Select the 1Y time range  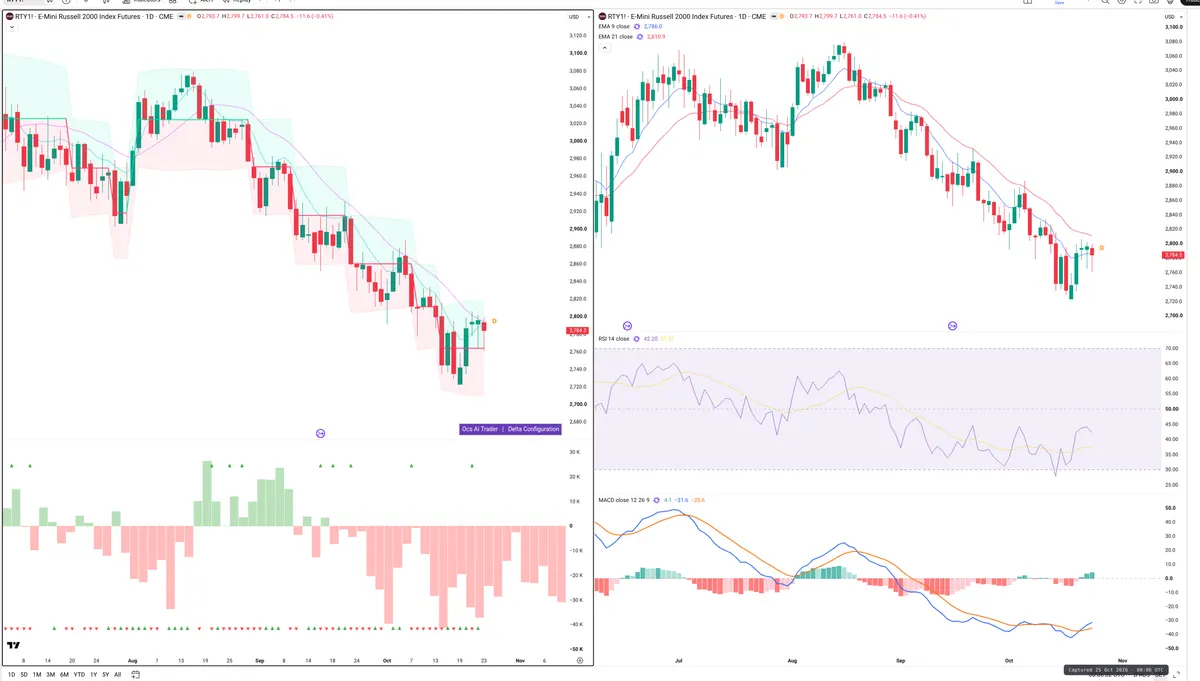[93, 674]
